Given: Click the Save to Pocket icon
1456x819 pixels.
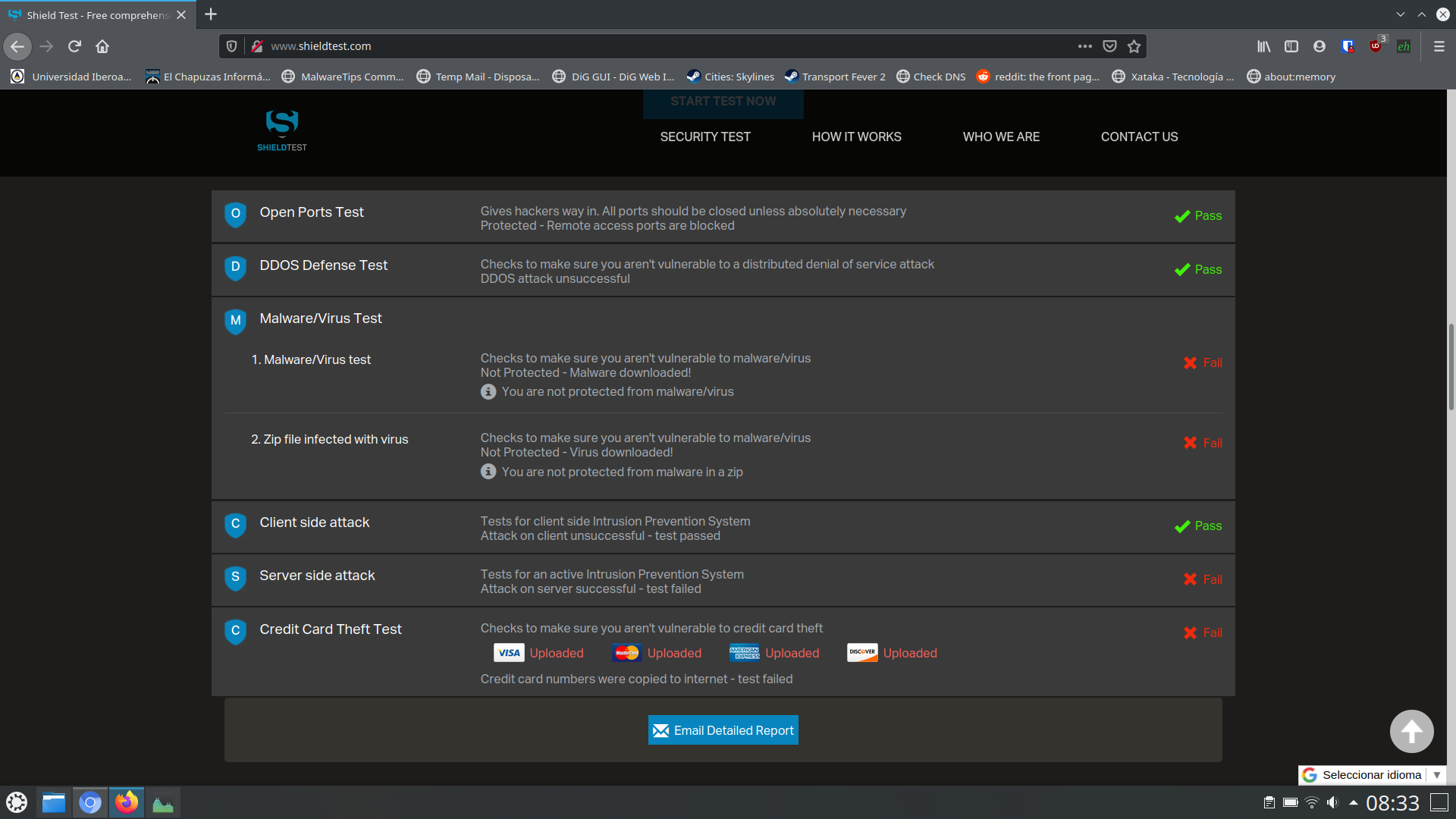Looking at the screenshot, I should pyautogui.click(x=1109, y=46).
